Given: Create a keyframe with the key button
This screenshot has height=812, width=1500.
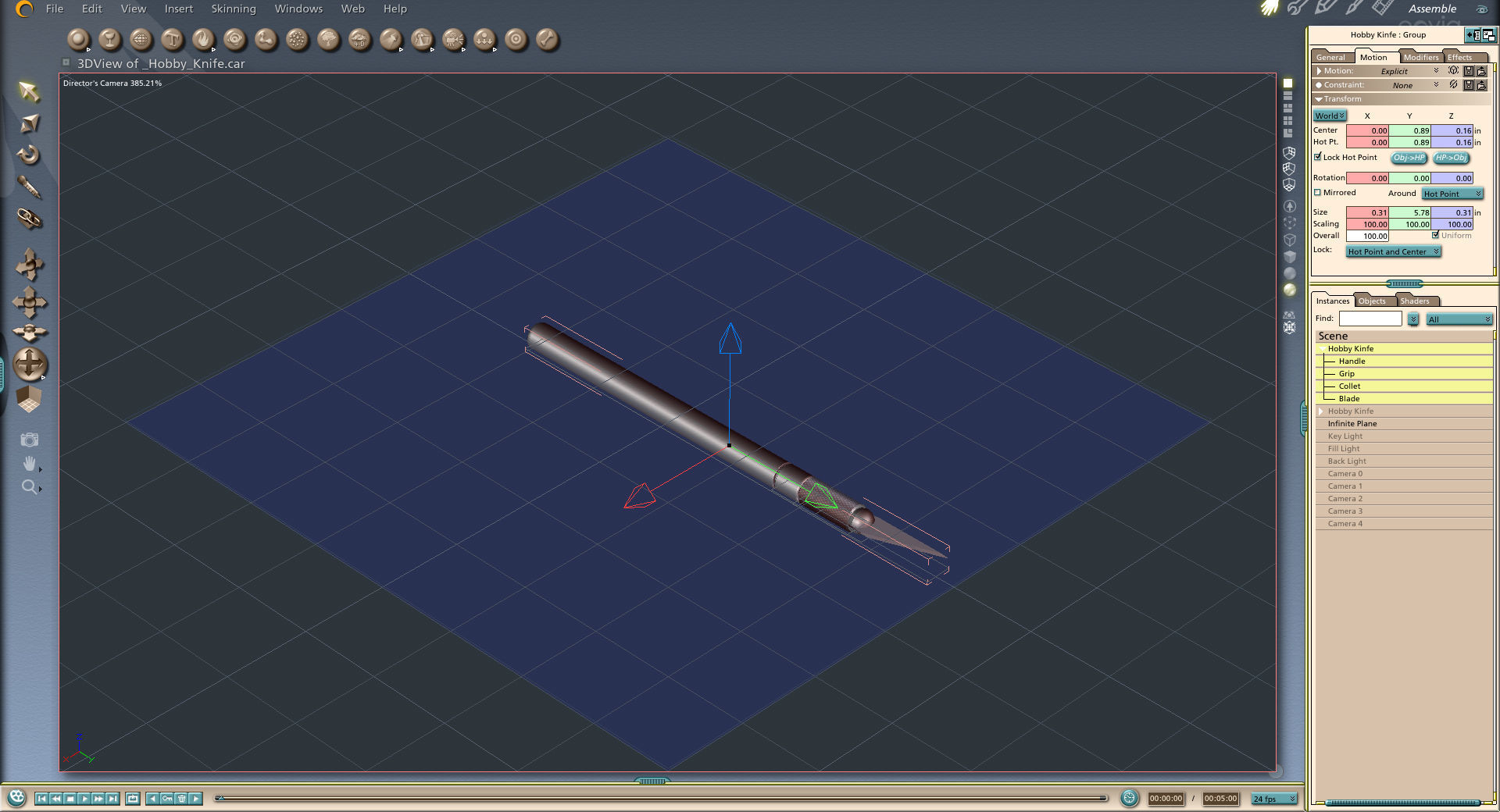Looking at the screenshot, I should click(166, 798).
